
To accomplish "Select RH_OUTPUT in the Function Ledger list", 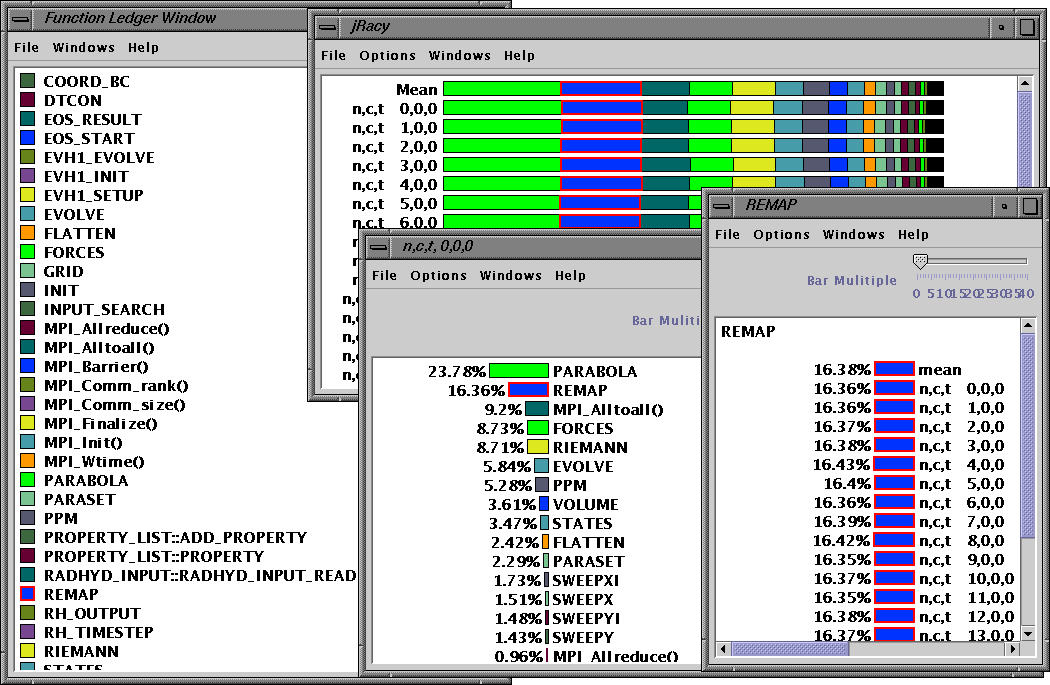I will click(x=92, y=613).
